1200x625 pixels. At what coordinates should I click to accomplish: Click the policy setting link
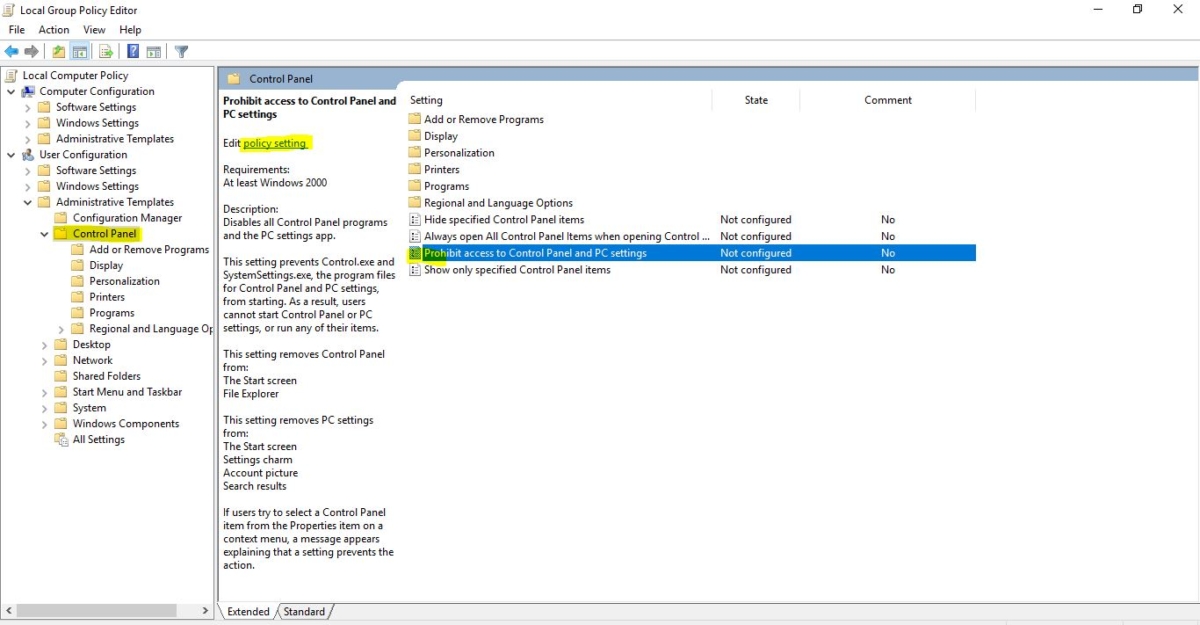click(276, 143)
